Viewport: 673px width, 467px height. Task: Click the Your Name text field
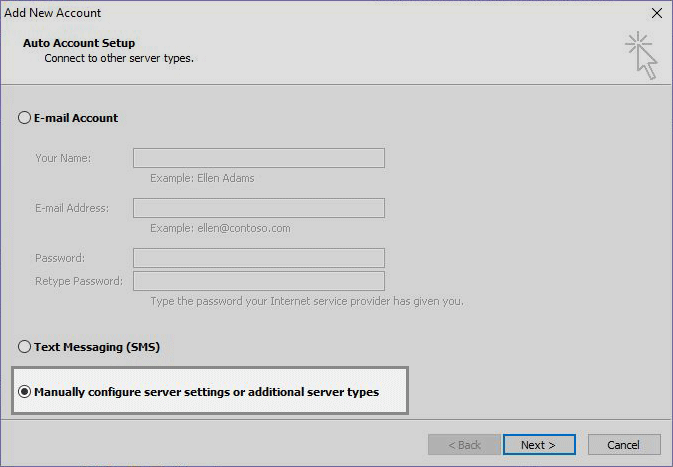258,158
